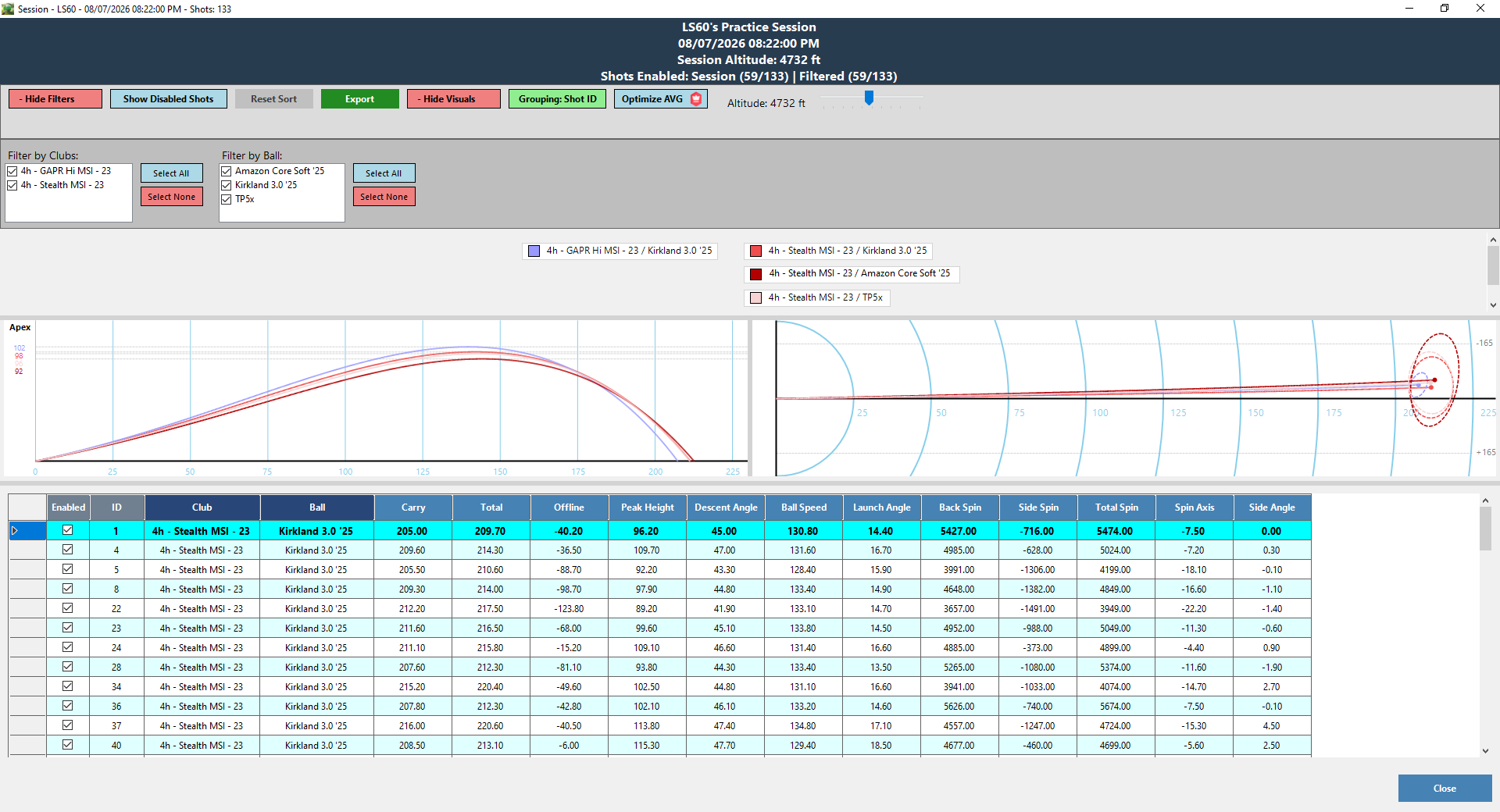Select All balls in ball filter
The width and height of the screenshot is (1500, 812).
384,173
